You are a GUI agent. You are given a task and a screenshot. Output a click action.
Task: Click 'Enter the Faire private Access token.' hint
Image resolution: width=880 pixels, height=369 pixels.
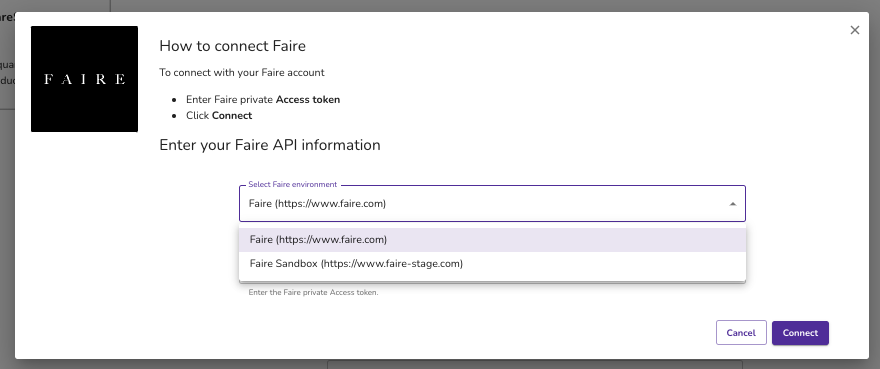coord(313,293)
